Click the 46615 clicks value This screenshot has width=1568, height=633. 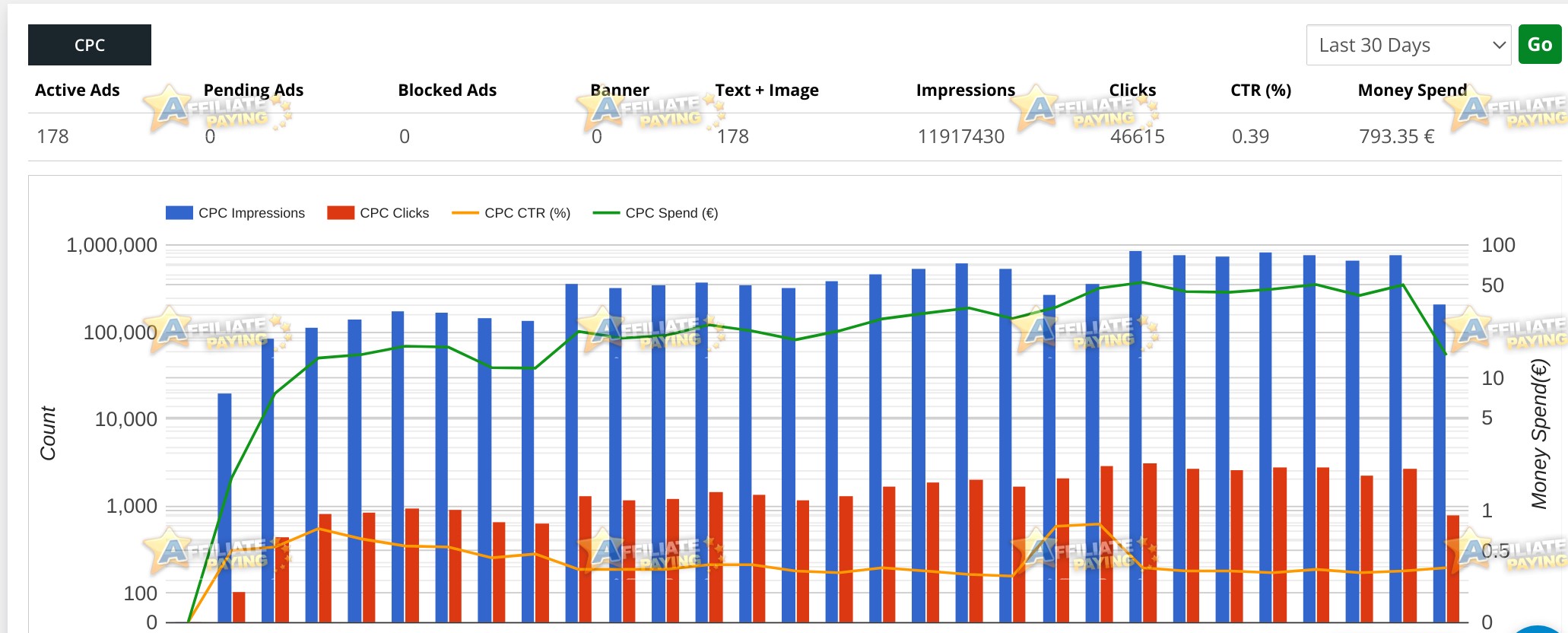(1137, 136)
